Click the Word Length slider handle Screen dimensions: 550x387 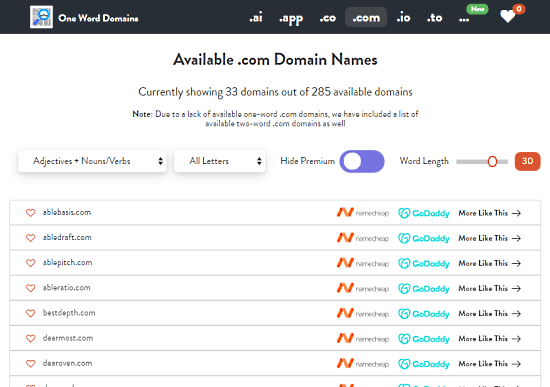point(492,161)
